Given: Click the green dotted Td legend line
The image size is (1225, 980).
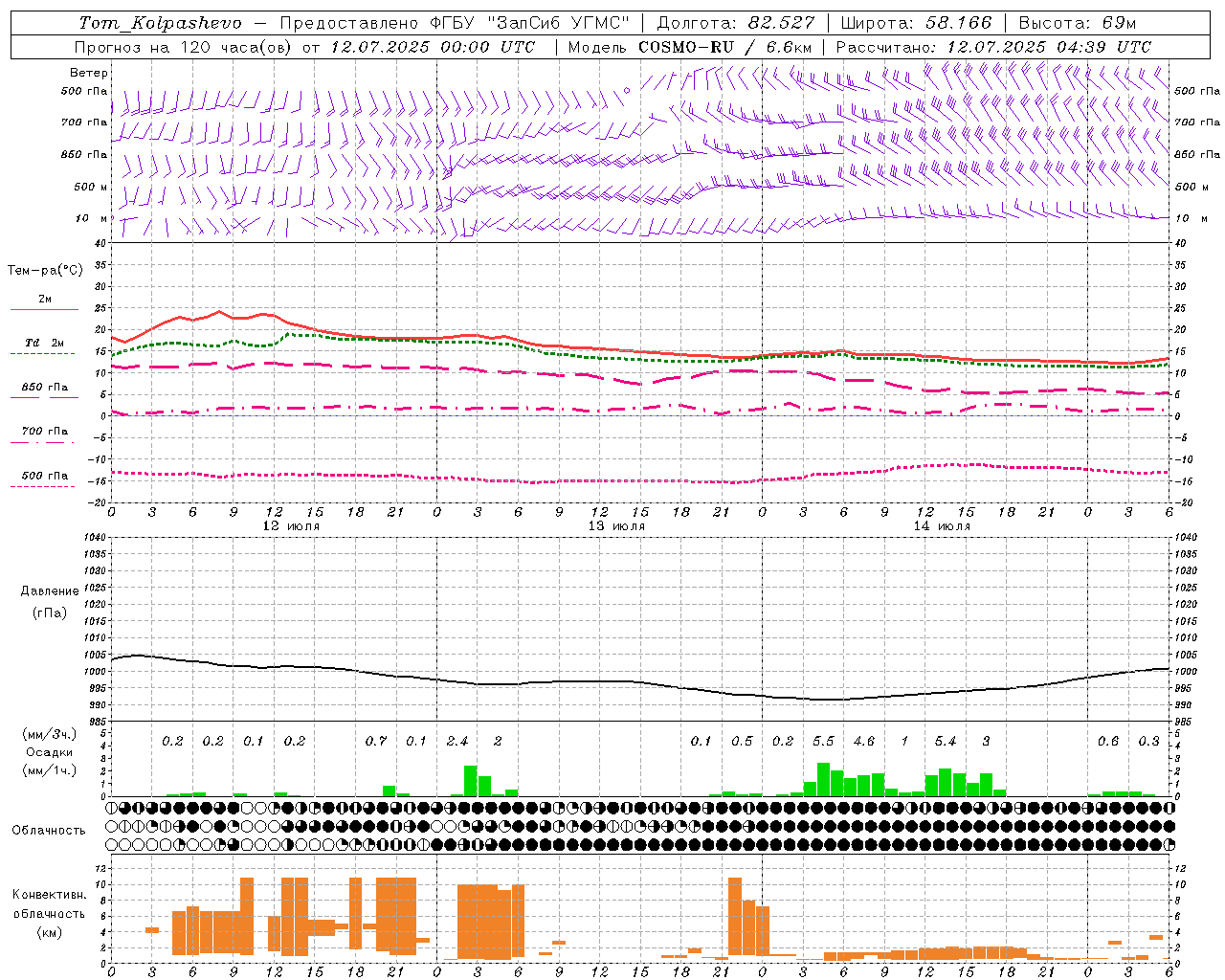Looking at the screenshot, I should [43, 353].
